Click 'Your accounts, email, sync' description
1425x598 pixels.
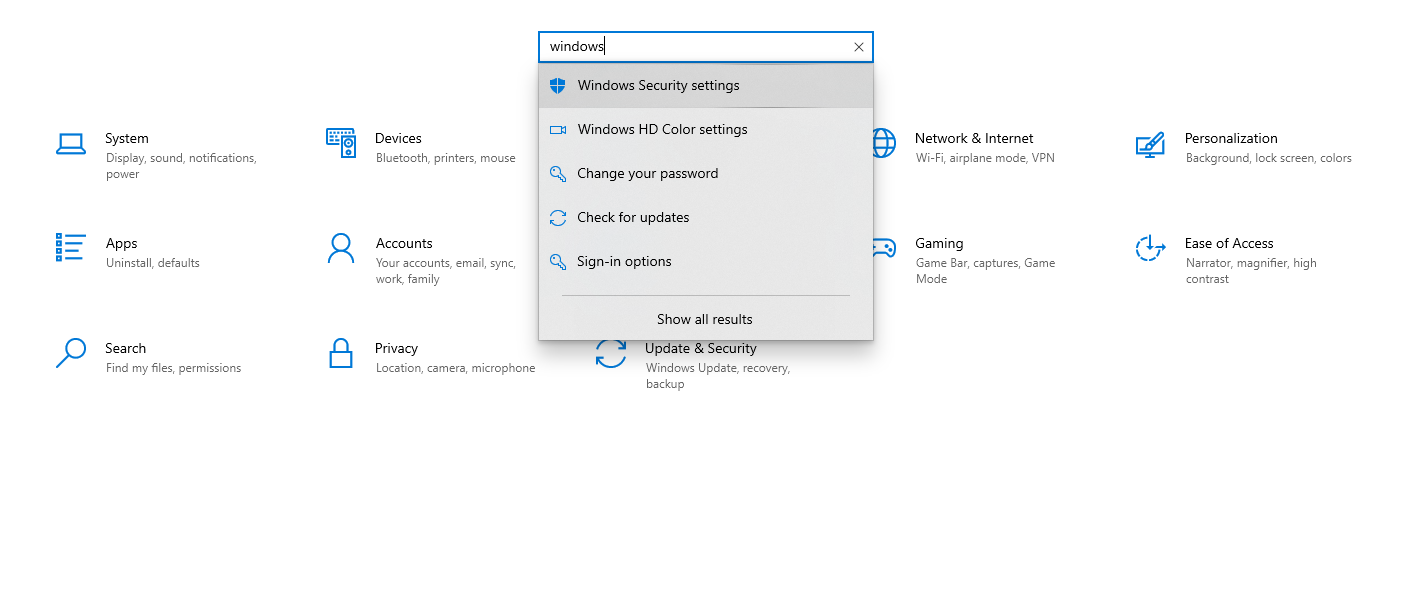pyautogui.click(x=446, y=272)
